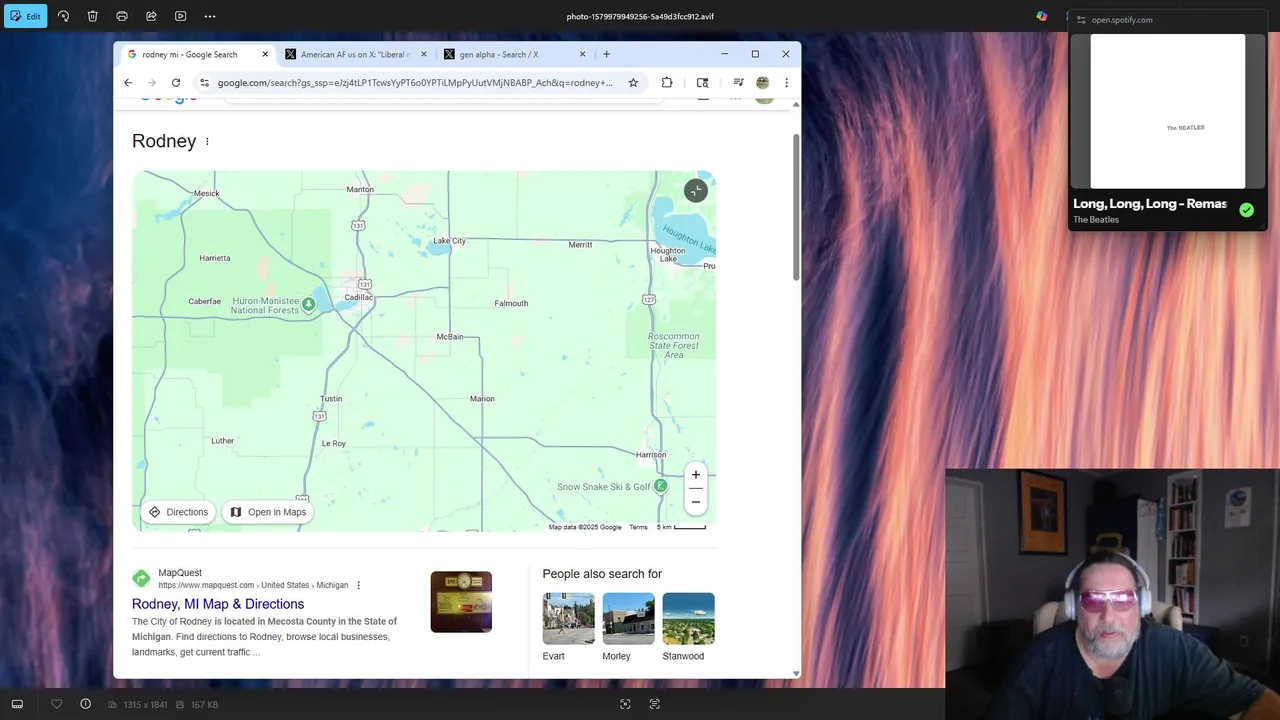Open 'Rodney, MI Map & Directions' link
The height and width of the screenshot is (720, 1280).
coord(218,604)
